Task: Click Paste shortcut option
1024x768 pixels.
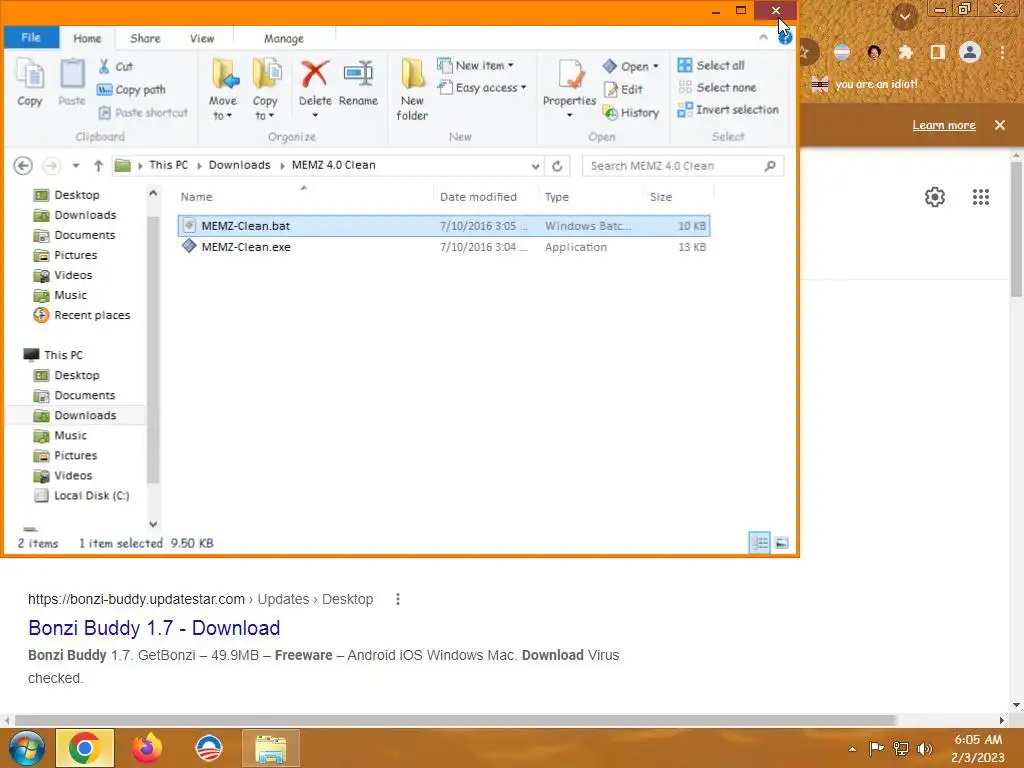Action: [x=144, y=112]
